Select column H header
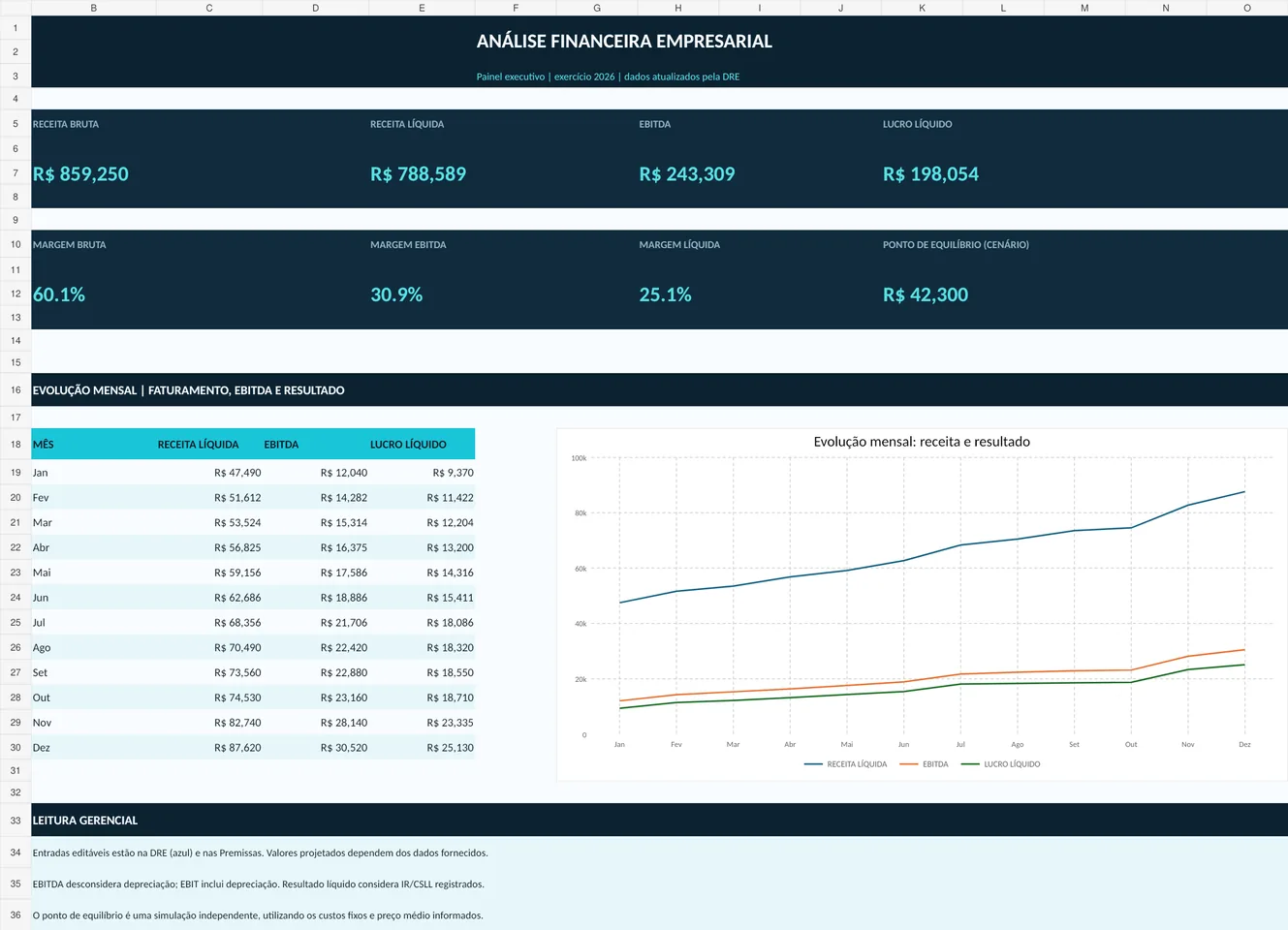This screenshot has height=930, width=1288. pyautogui.click(x=677, y=8)
